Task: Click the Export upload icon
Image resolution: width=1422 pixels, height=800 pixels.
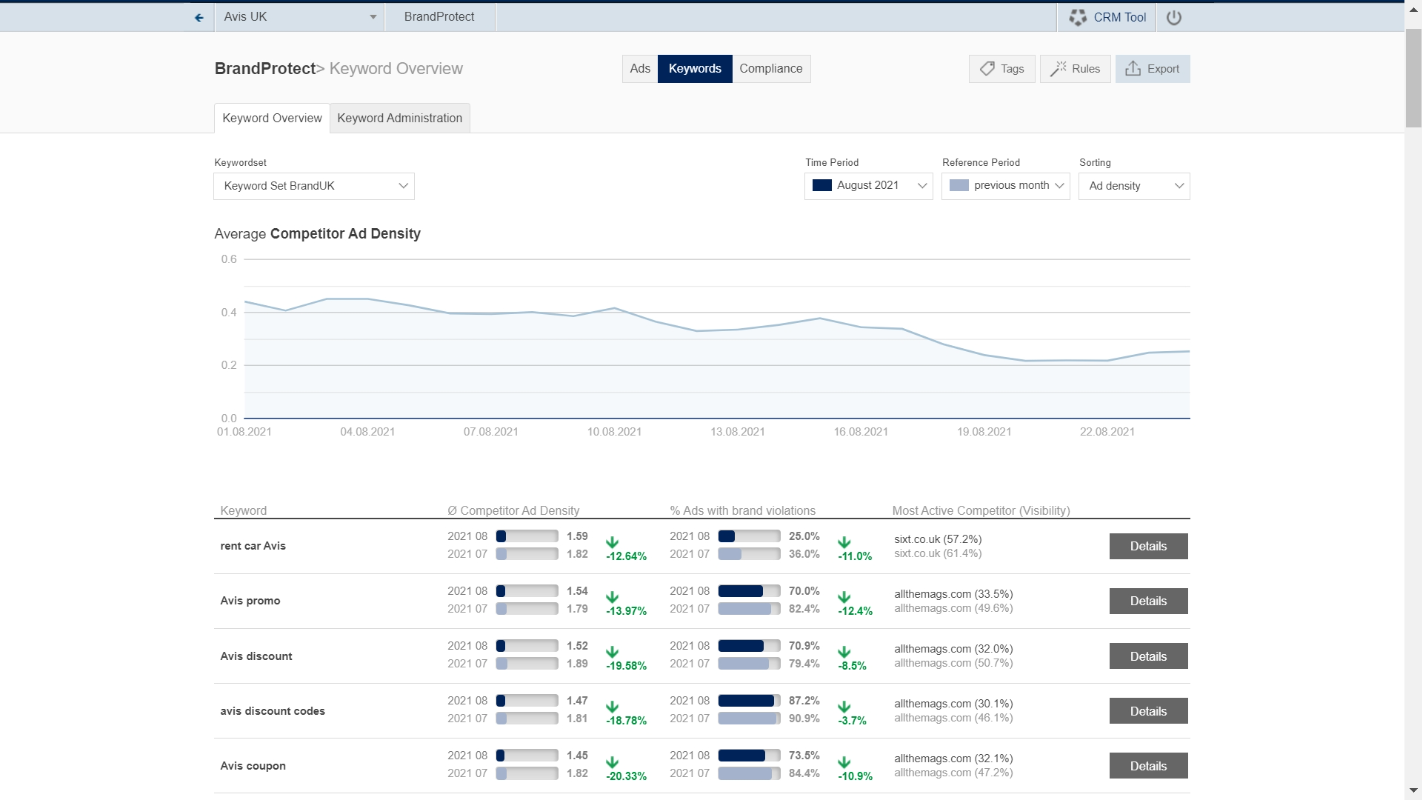Action: pos(1135,69)
